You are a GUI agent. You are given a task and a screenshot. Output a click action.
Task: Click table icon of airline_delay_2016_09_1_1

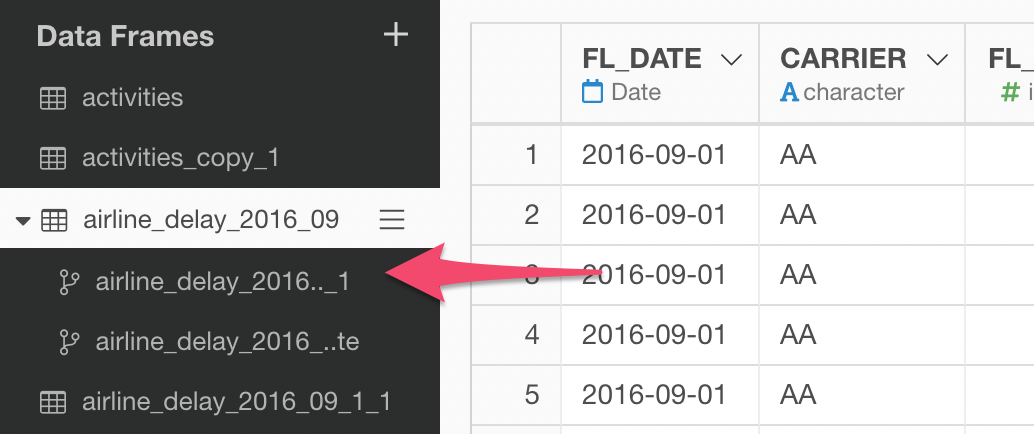pos(53,402)
